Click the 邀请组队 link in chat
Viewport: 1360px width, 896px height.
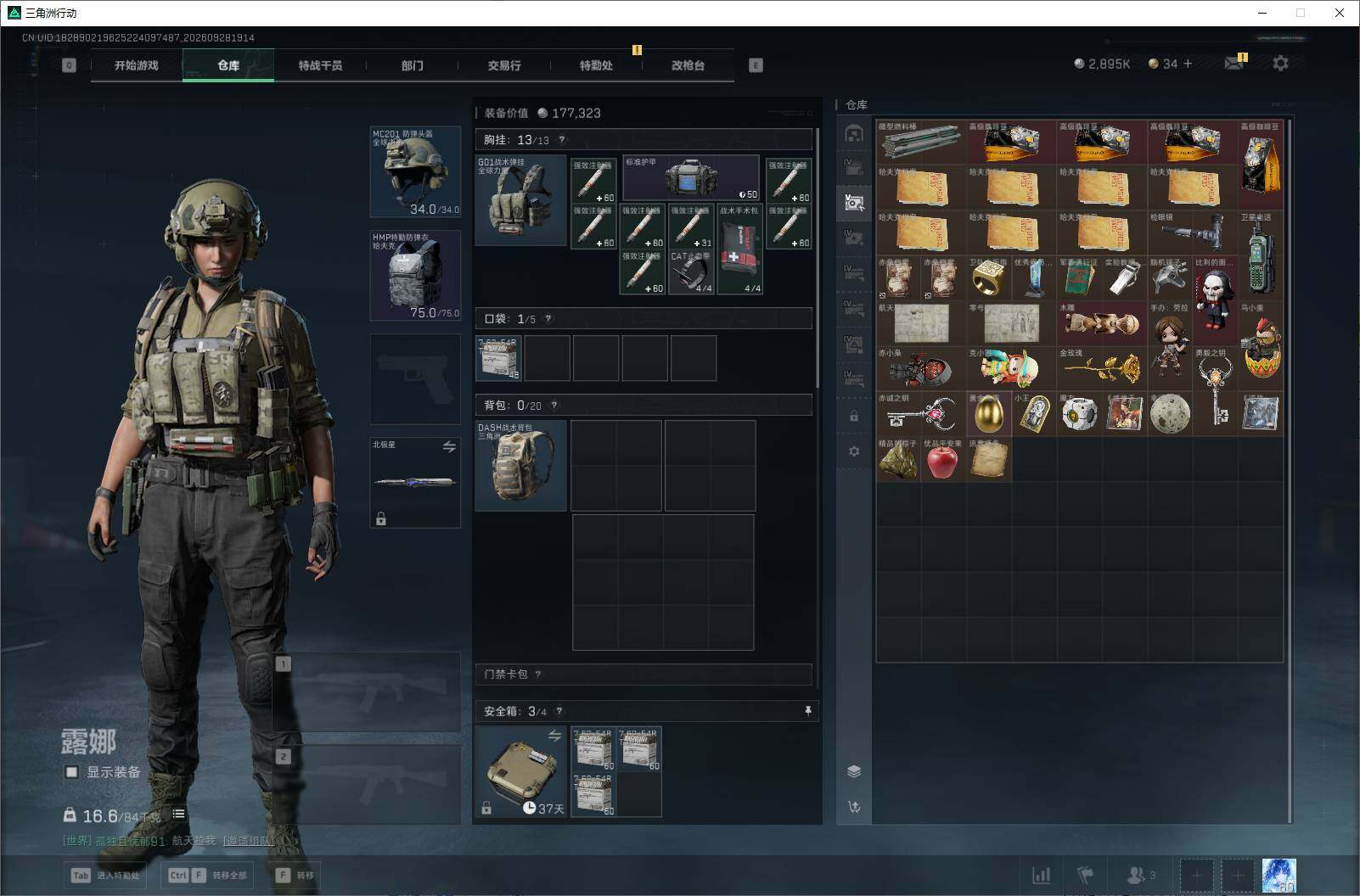click(249, 841)
